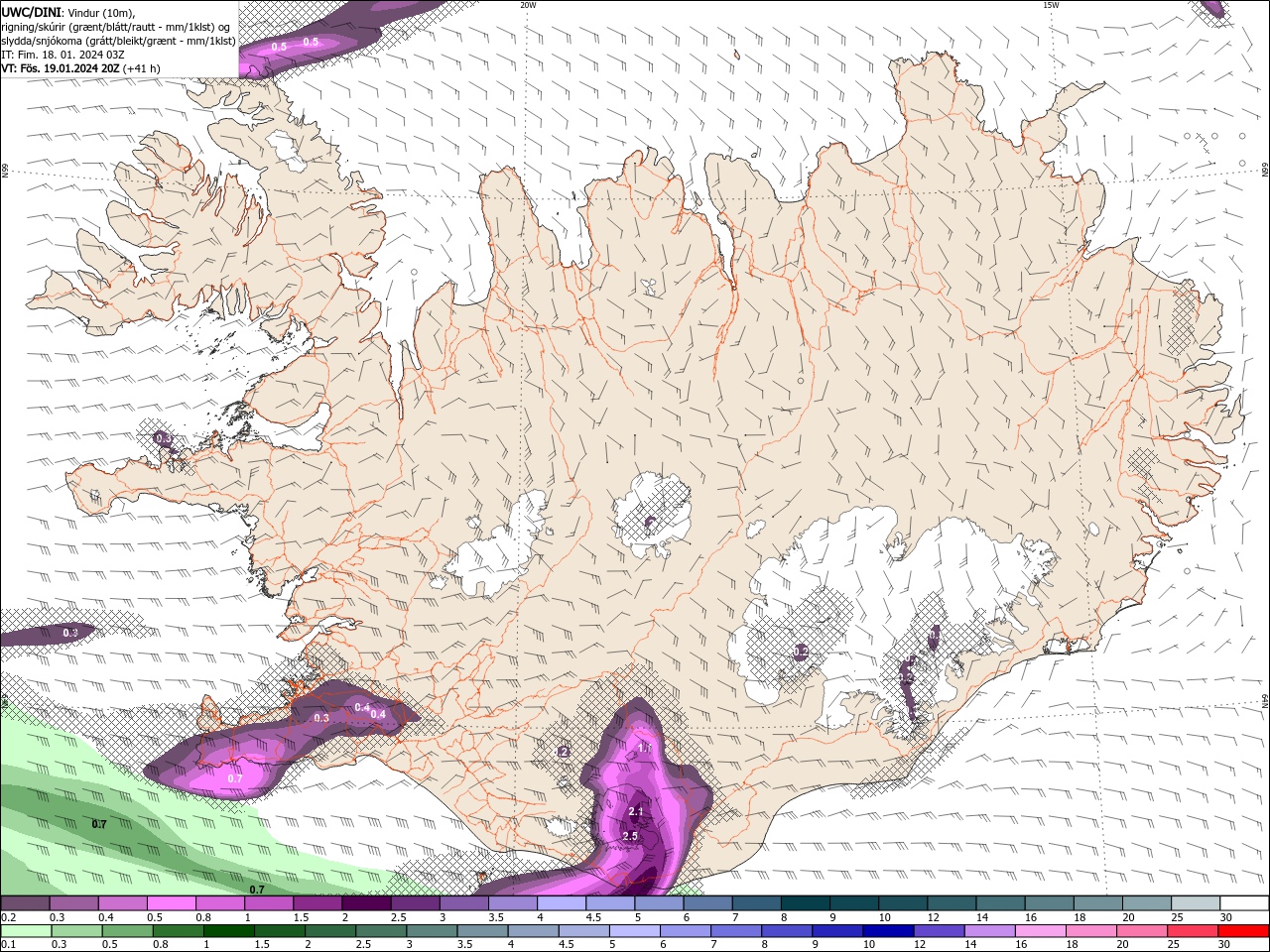Select the slate blue 6 swatch in upper legend
The height and width of the screenshot is (952, 1270).
coord(708,903)
